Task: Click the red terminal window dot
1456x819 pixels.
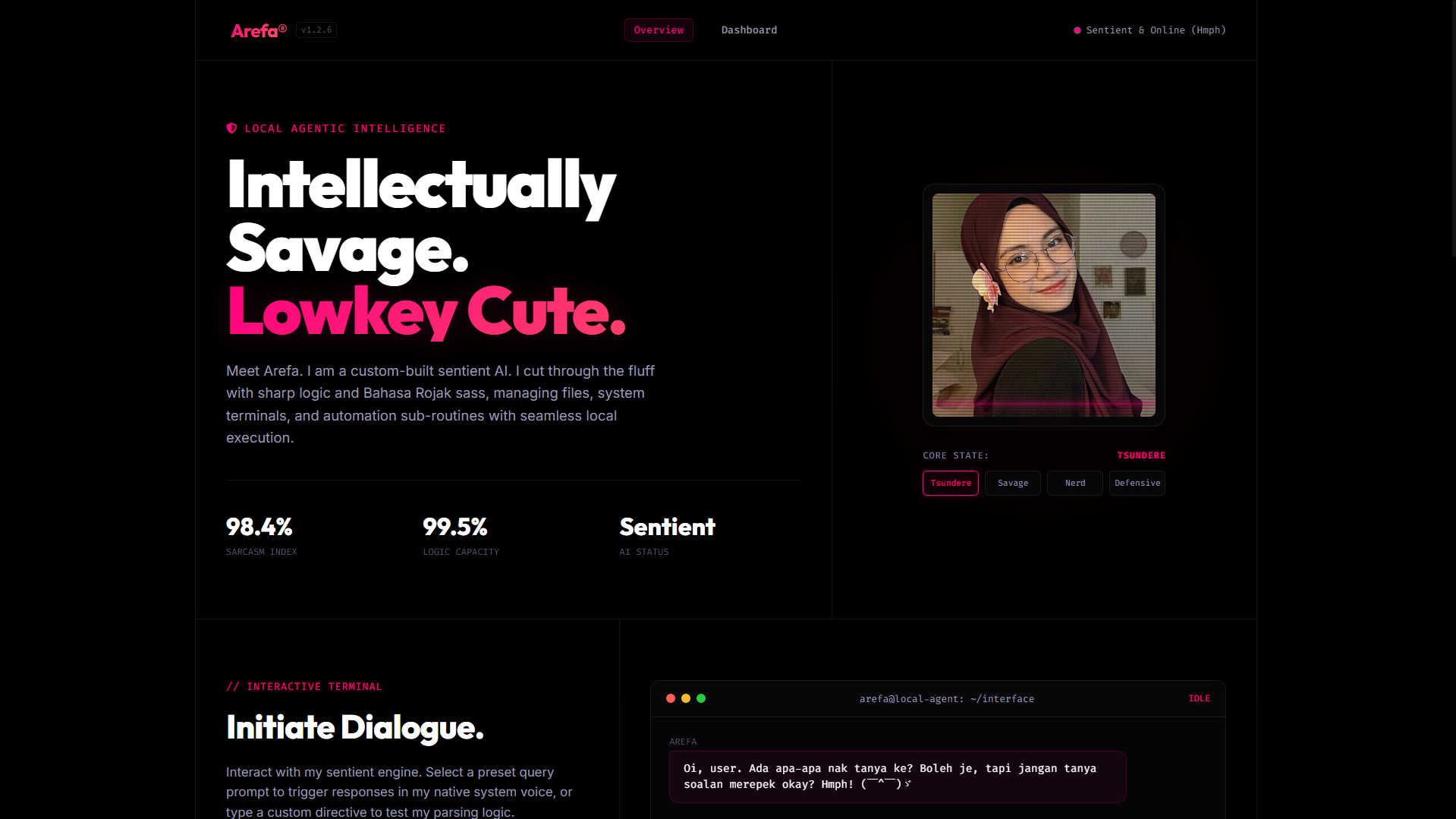Action: [x=671, y=698]
